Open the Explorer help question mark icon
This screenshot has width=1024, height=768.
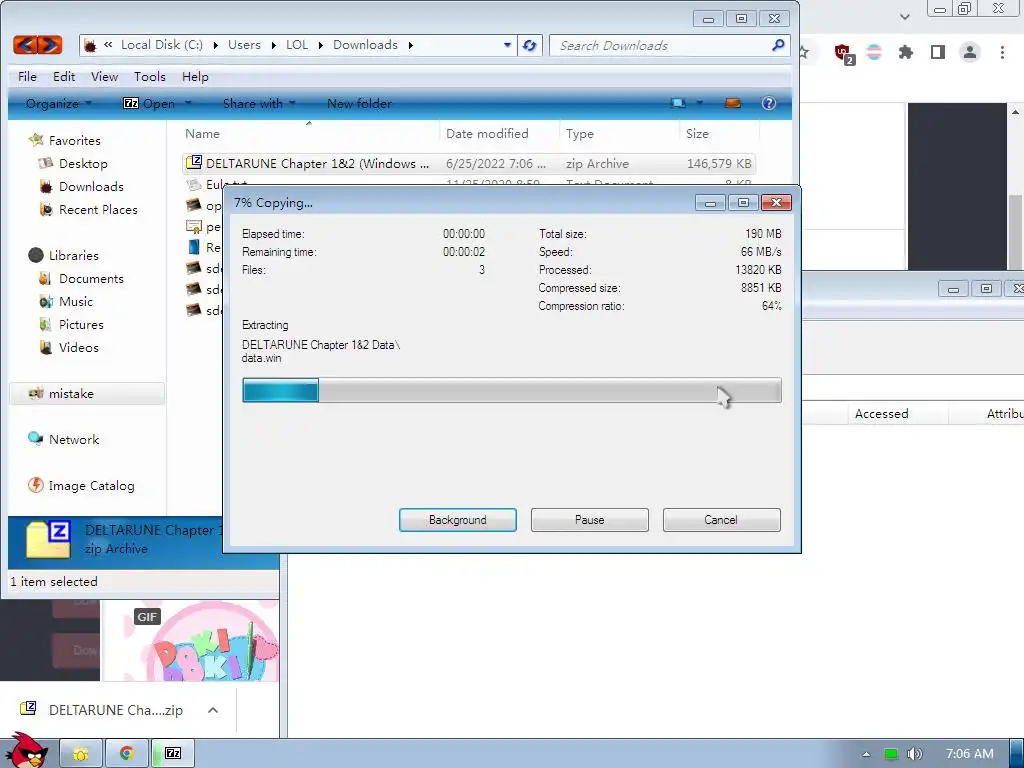769,103
